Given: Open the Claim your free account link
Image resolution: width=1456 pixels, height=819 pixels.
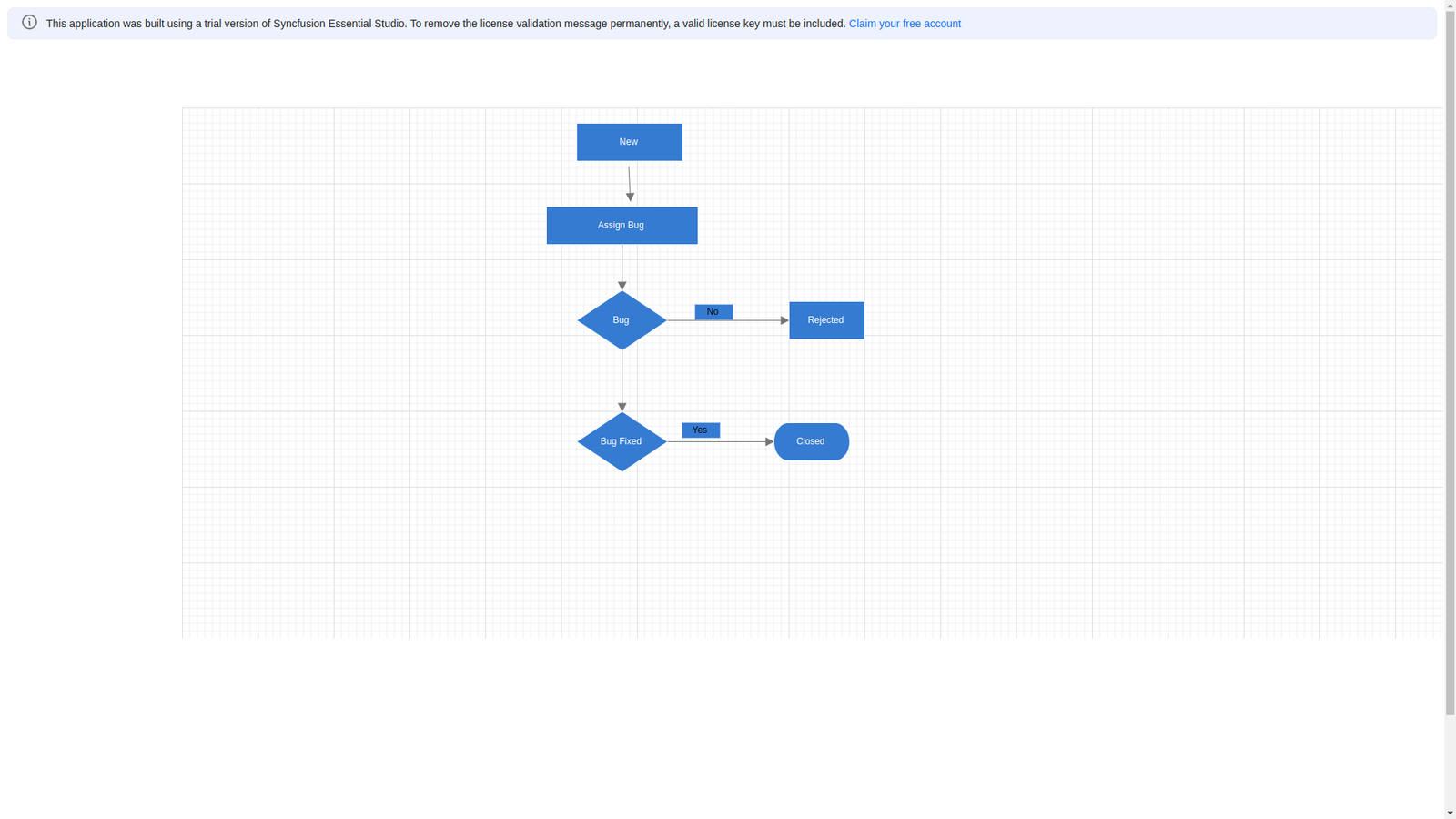Looking at the screenshot, I should (904, 24).
